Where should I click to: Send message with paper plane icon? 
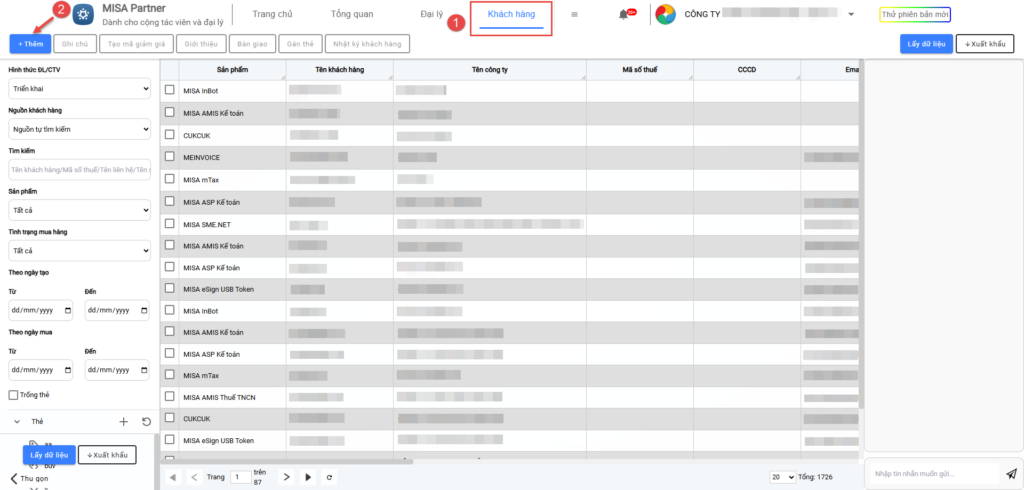coord(1011,474)
